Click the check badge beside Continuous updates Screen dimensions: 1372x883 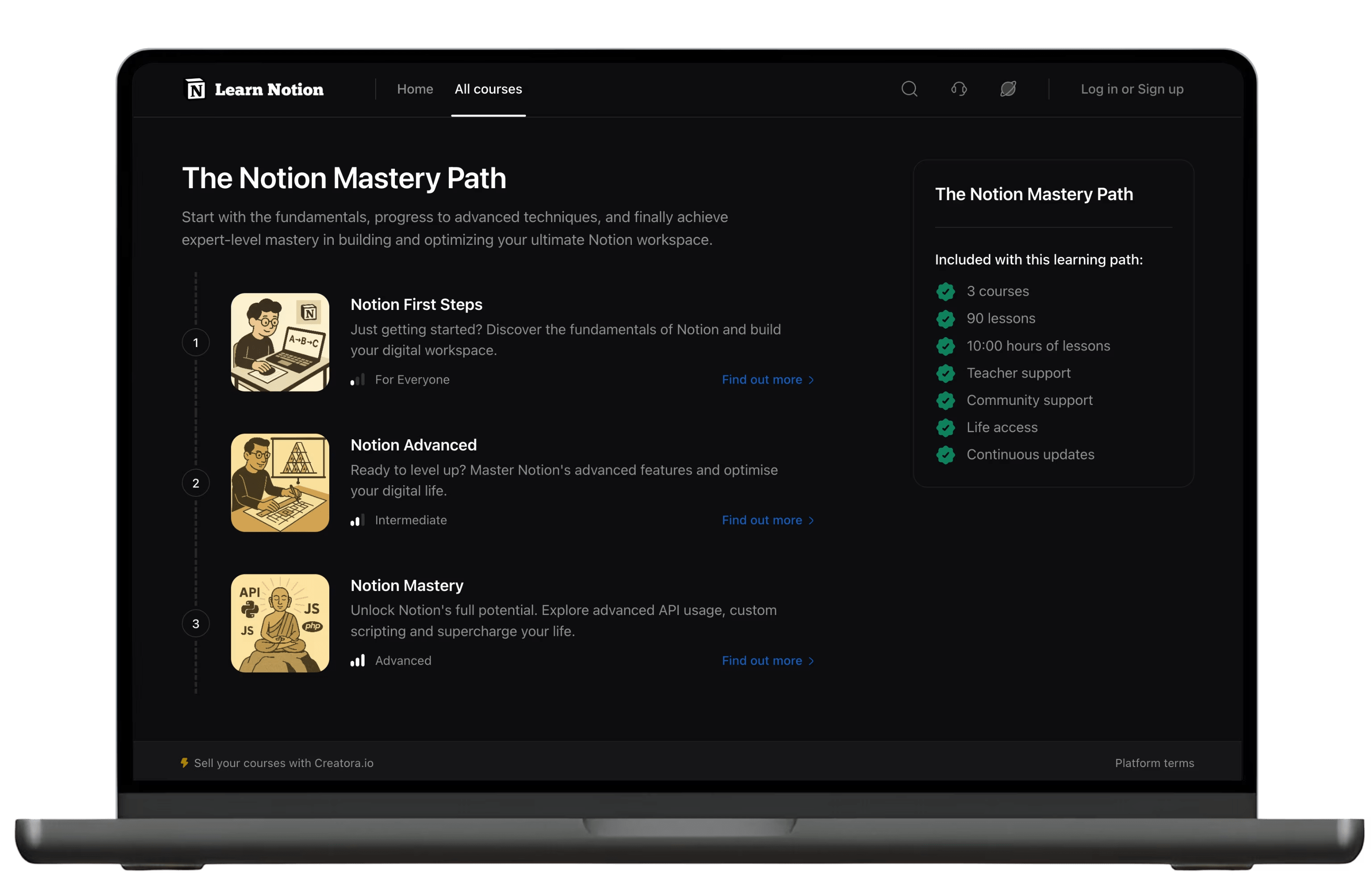point(946,455)
